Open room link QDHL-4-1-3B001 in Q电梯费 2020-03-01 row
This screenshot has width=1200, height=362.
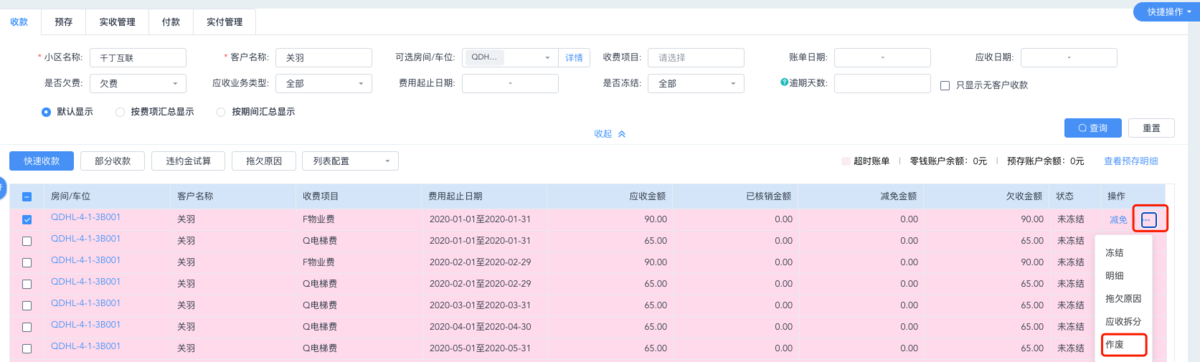85,302
